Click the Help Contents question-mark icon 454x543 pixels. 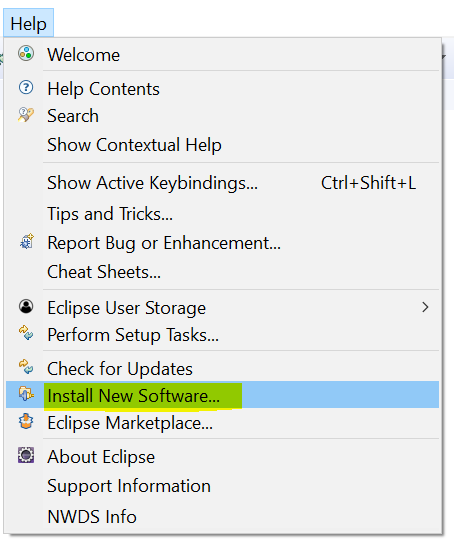click(x=26, y=87)
